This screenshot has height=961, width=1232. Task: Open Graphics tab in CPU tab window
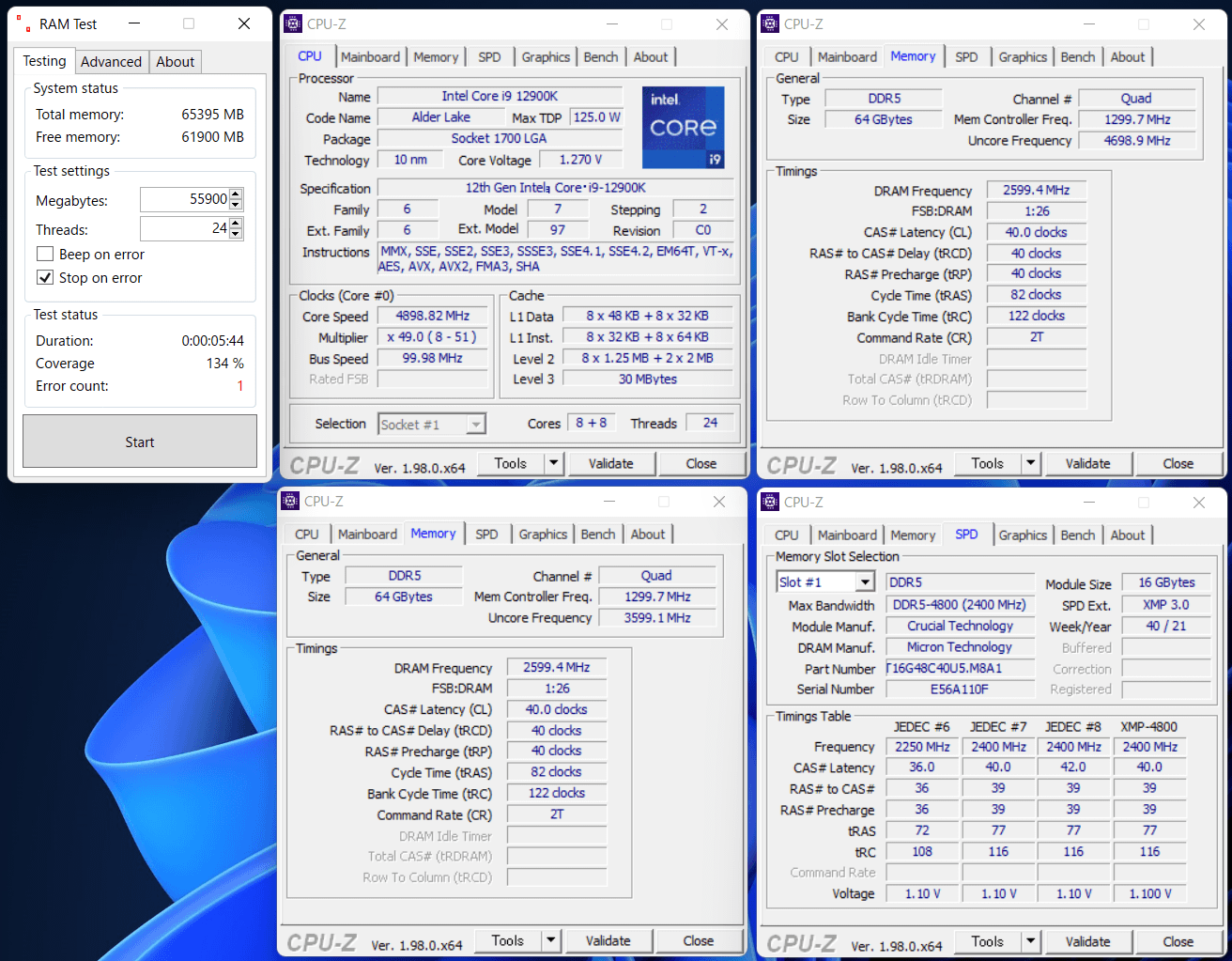pyautogui.click(x=546, y=57)
